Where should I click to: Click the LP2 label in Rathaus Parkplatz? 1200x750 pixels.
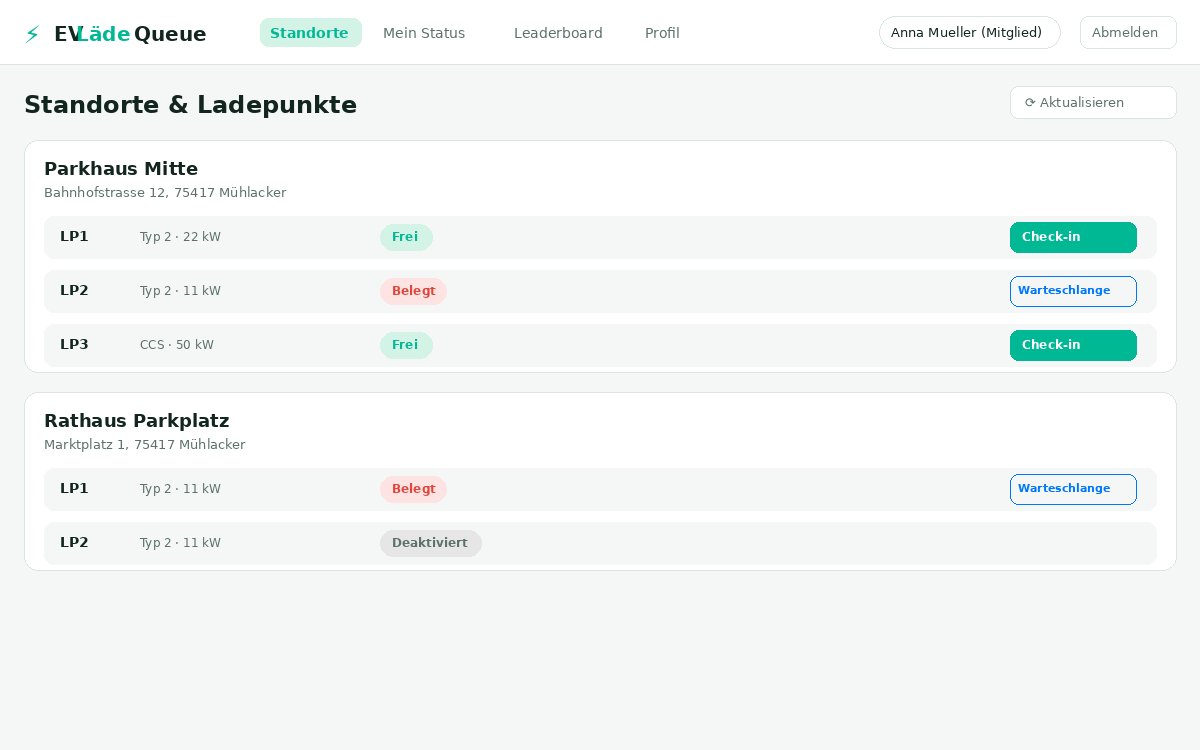(74, 543)
